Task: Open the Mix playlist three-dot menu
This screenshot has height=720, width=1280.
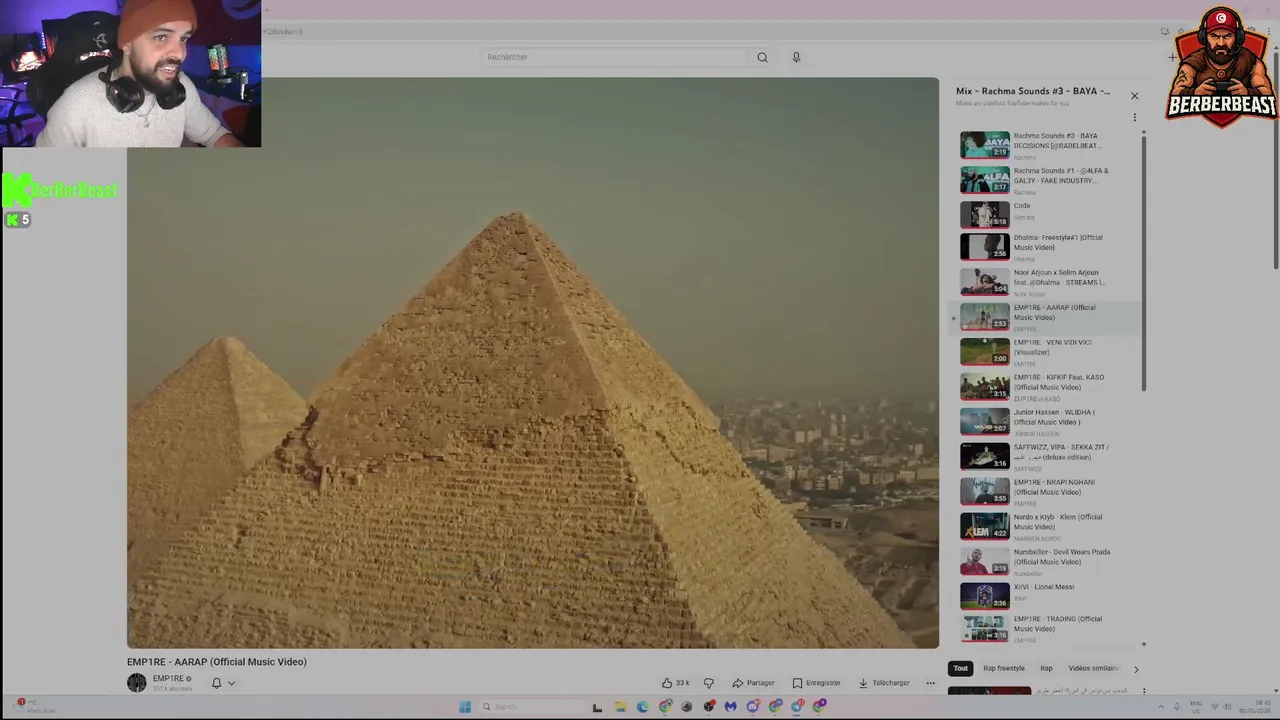Action: 1134,117
